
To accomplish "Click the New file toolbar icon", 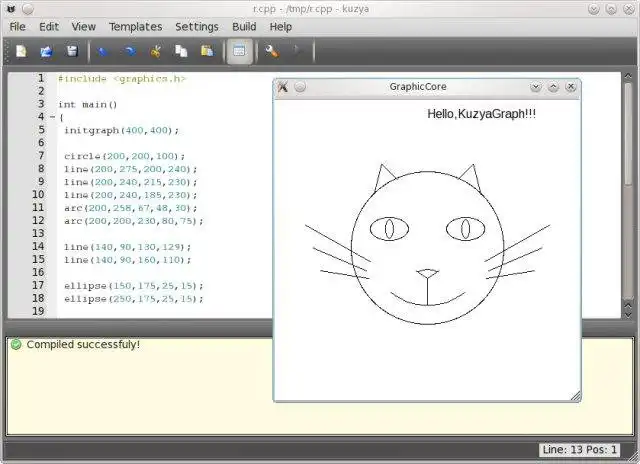I will pyautogui.click(x=21, y=51).
